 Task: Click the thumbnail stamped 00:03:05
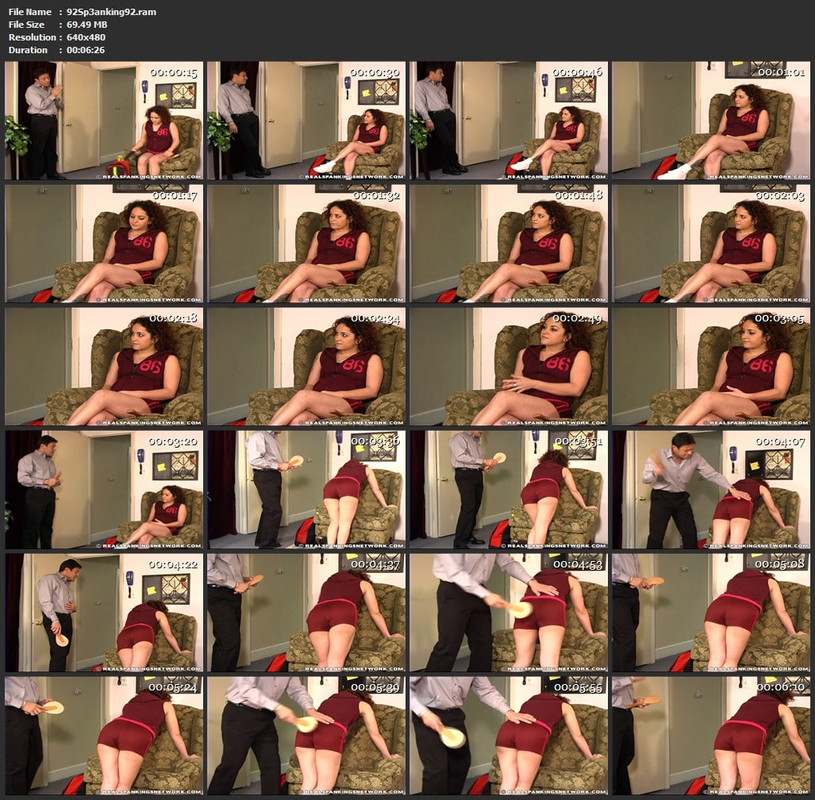tap(711, 366)
